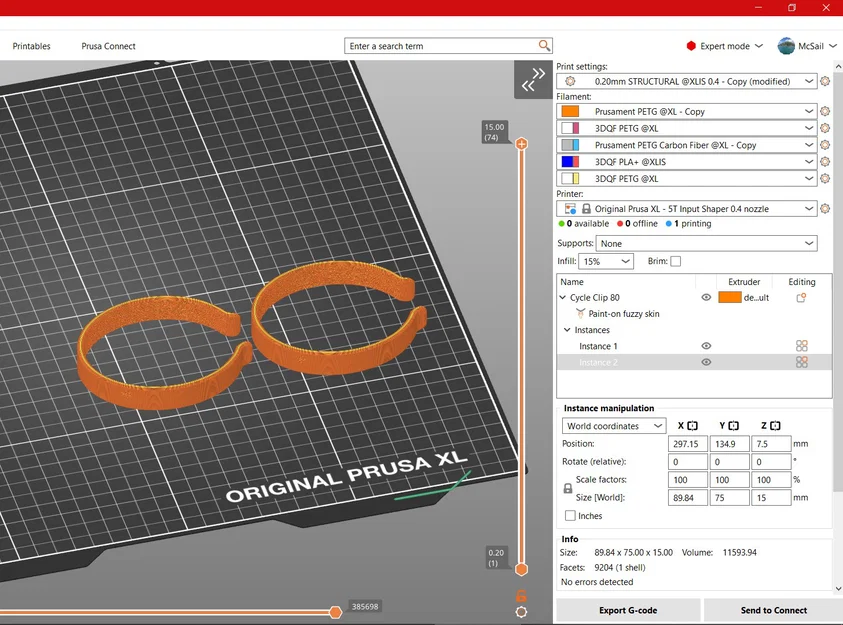843x625 pixels.
Task: Open the Prusa Connect tab
Action: coord(108,46)
